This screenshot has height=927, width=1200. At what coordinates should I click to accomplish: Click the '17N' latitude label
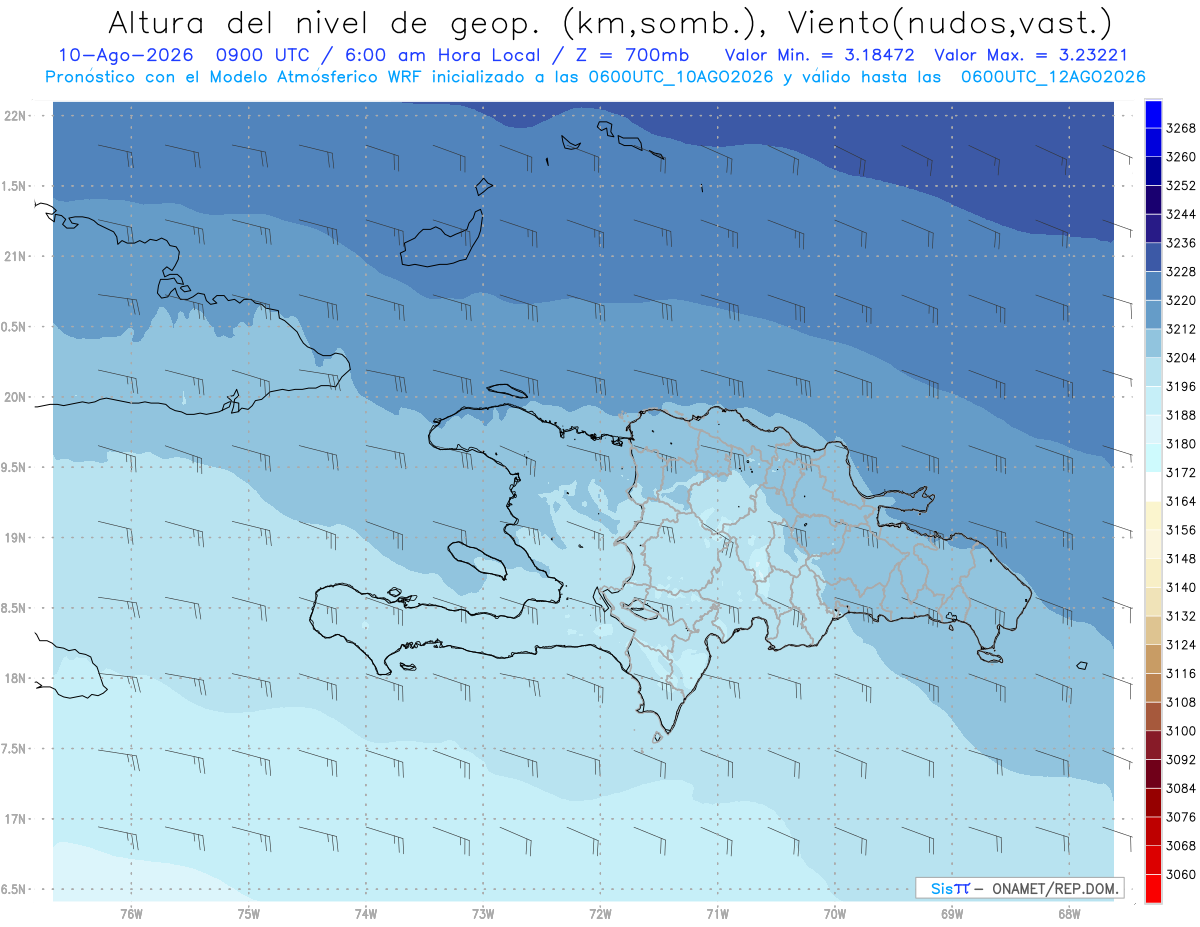click(x=15, y=819)
